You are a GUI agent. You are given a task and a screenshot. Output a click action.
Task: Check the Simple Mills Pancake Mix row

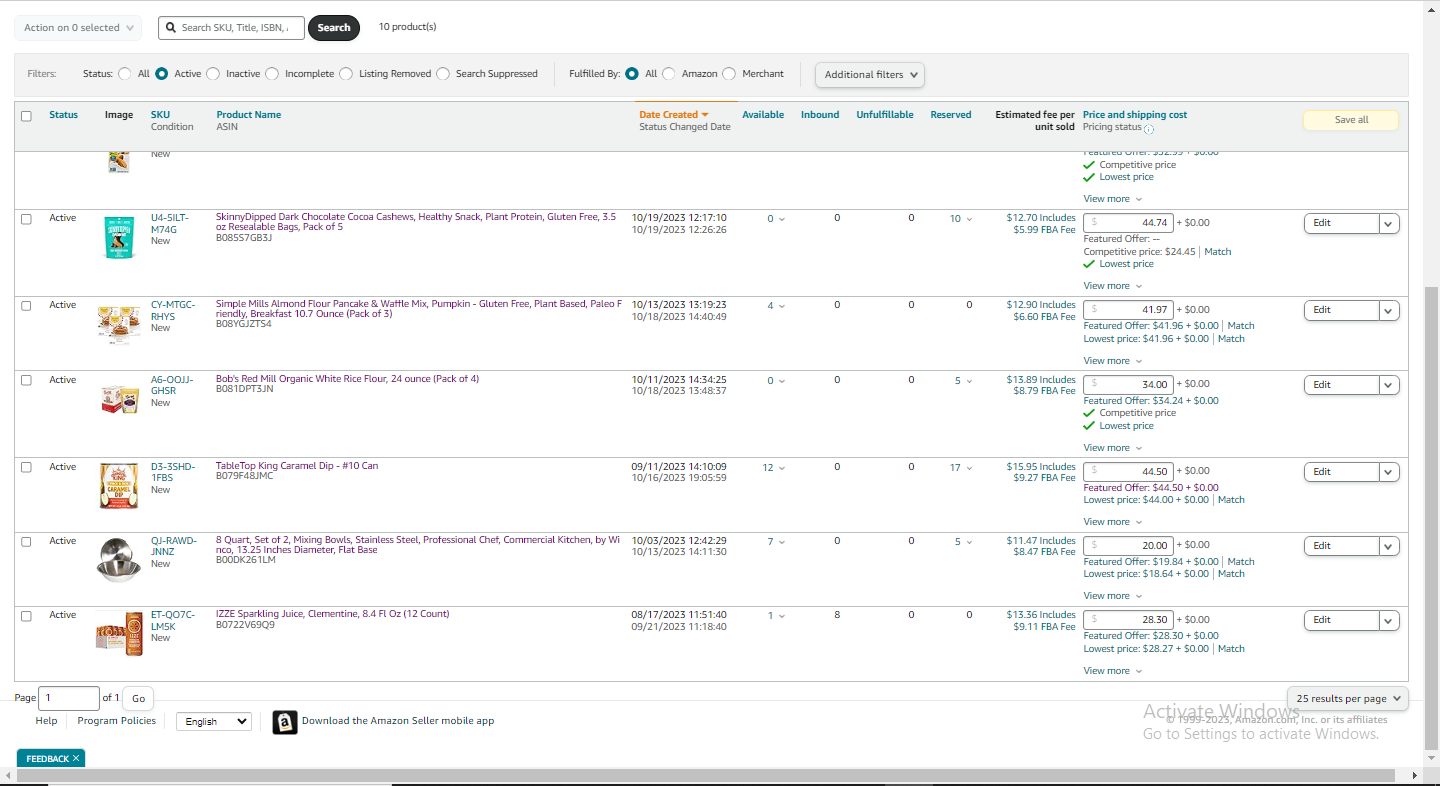pos(26,306)
